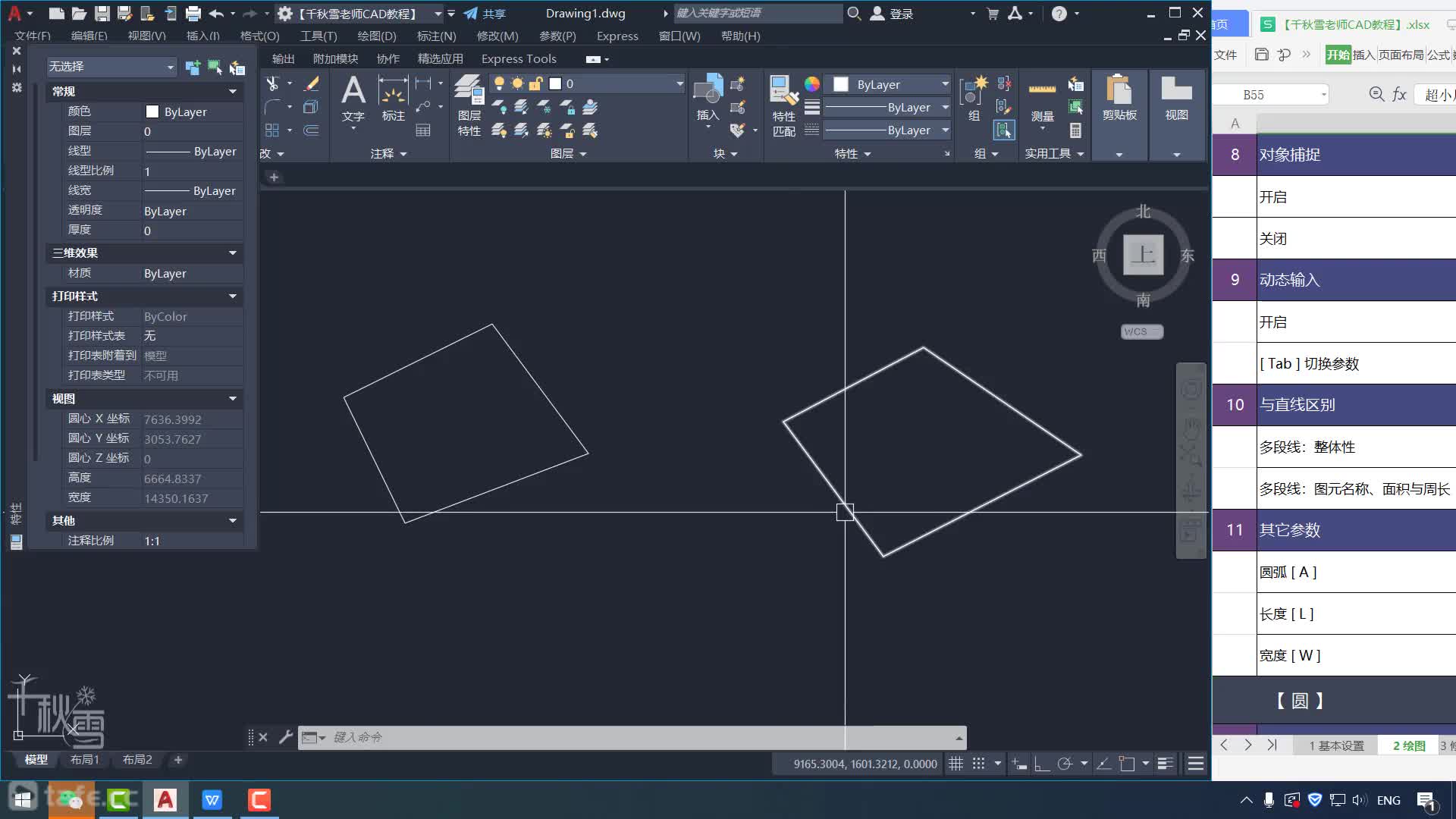Click the Plot/Print icon in quick access toolbar

193,14
